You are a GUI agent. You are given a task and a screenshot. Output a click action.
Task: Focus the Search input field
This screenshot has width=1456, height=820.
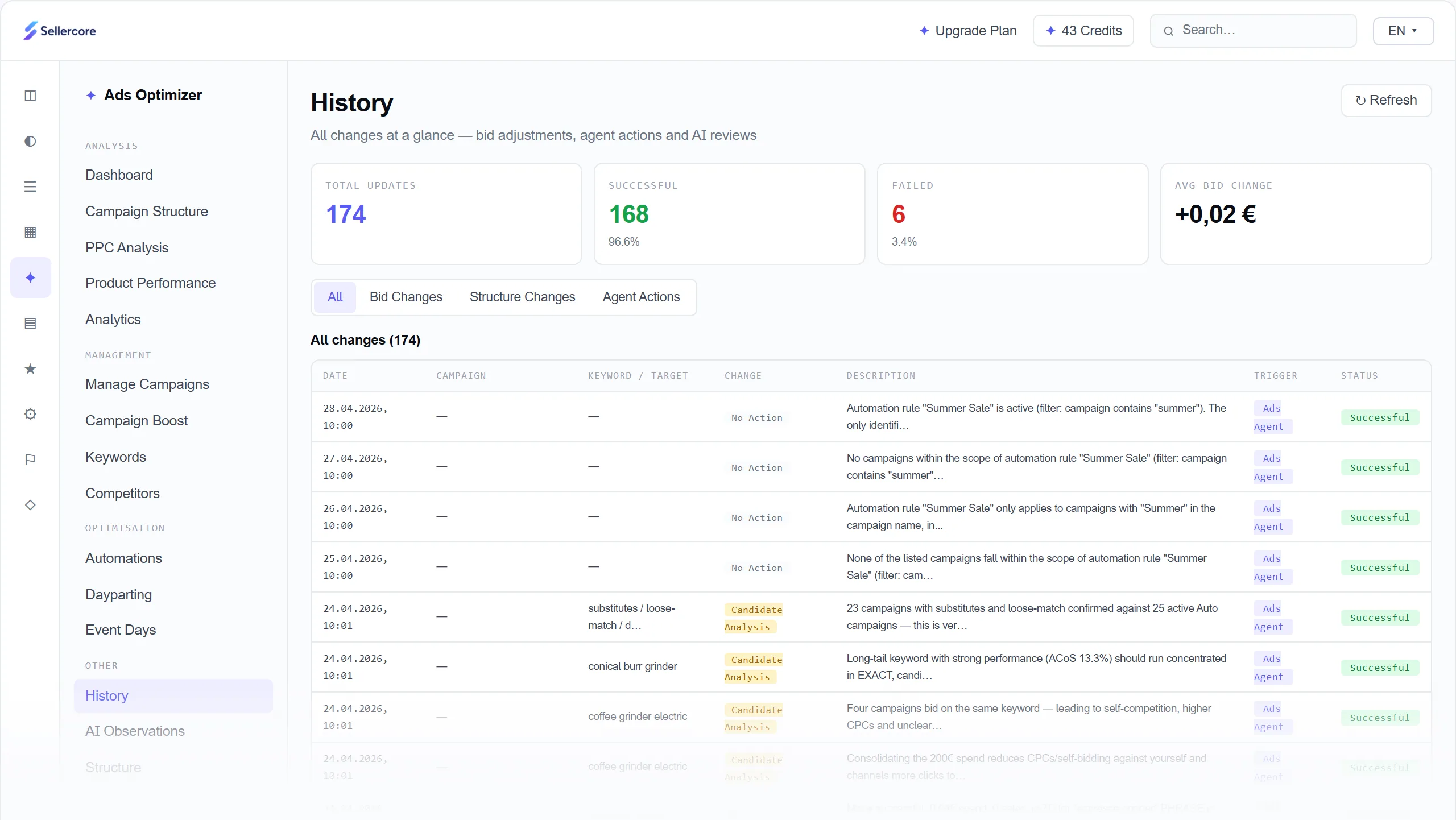point(1253,31)
